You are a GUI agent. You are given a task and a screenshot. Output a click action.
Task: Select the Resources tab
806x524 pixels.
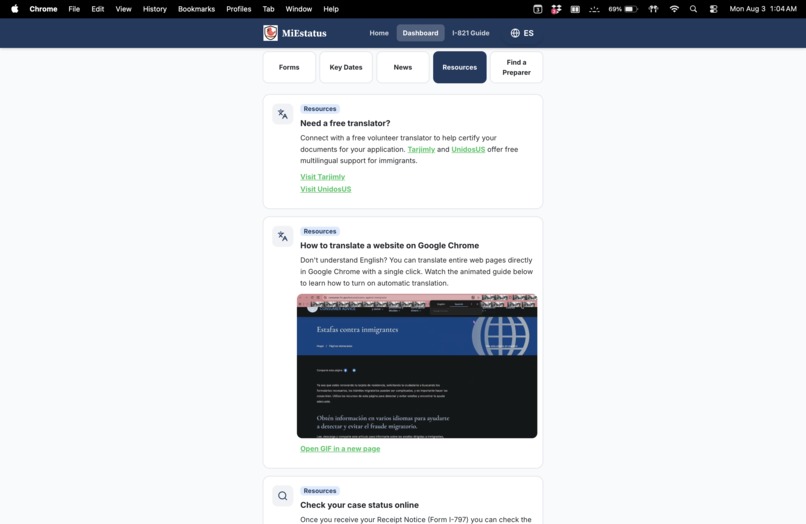[460, 67]
